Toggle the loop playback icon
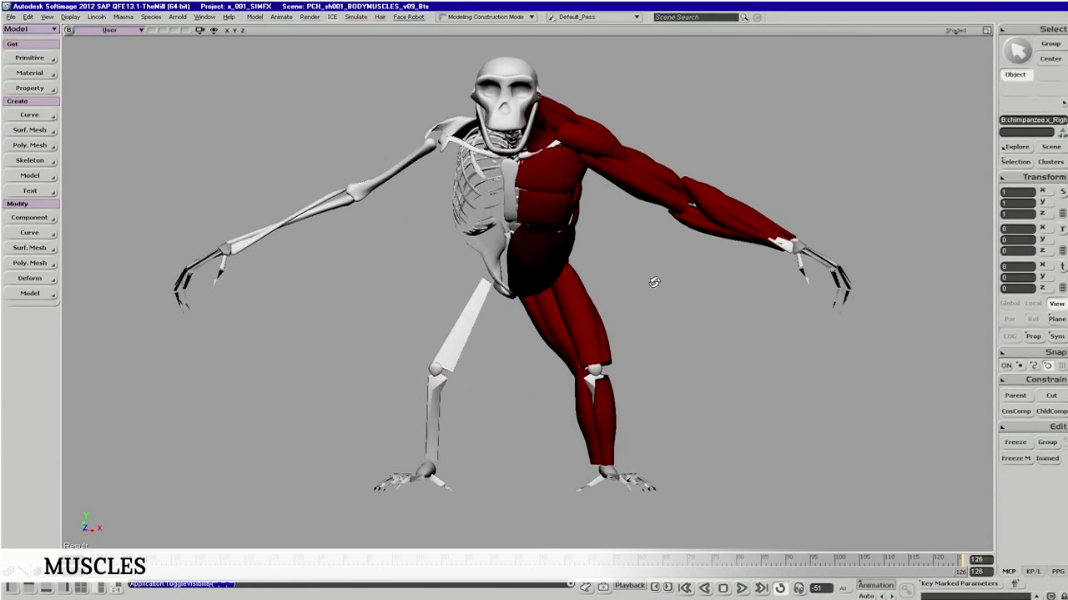The image size is (1068, 600). click(780, 589)
